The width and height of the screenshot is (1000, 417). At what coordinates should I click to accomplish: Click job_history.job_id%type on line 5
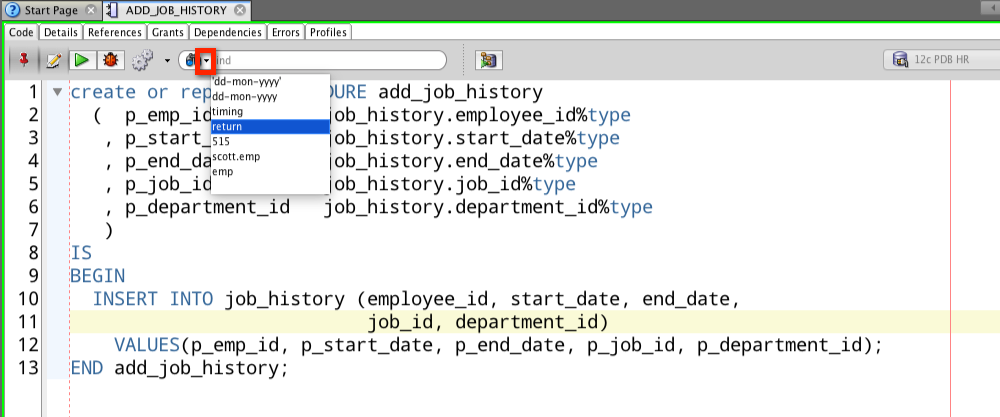pyautogui.click(x=450, y=185)
